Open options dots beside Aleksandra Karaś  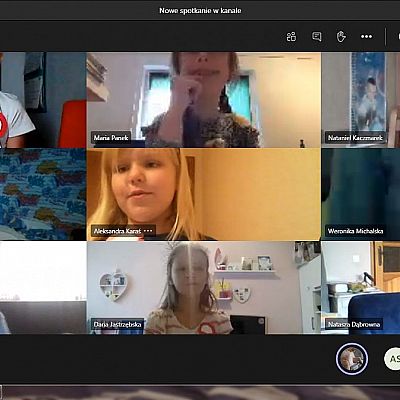(x=148, y=231)
